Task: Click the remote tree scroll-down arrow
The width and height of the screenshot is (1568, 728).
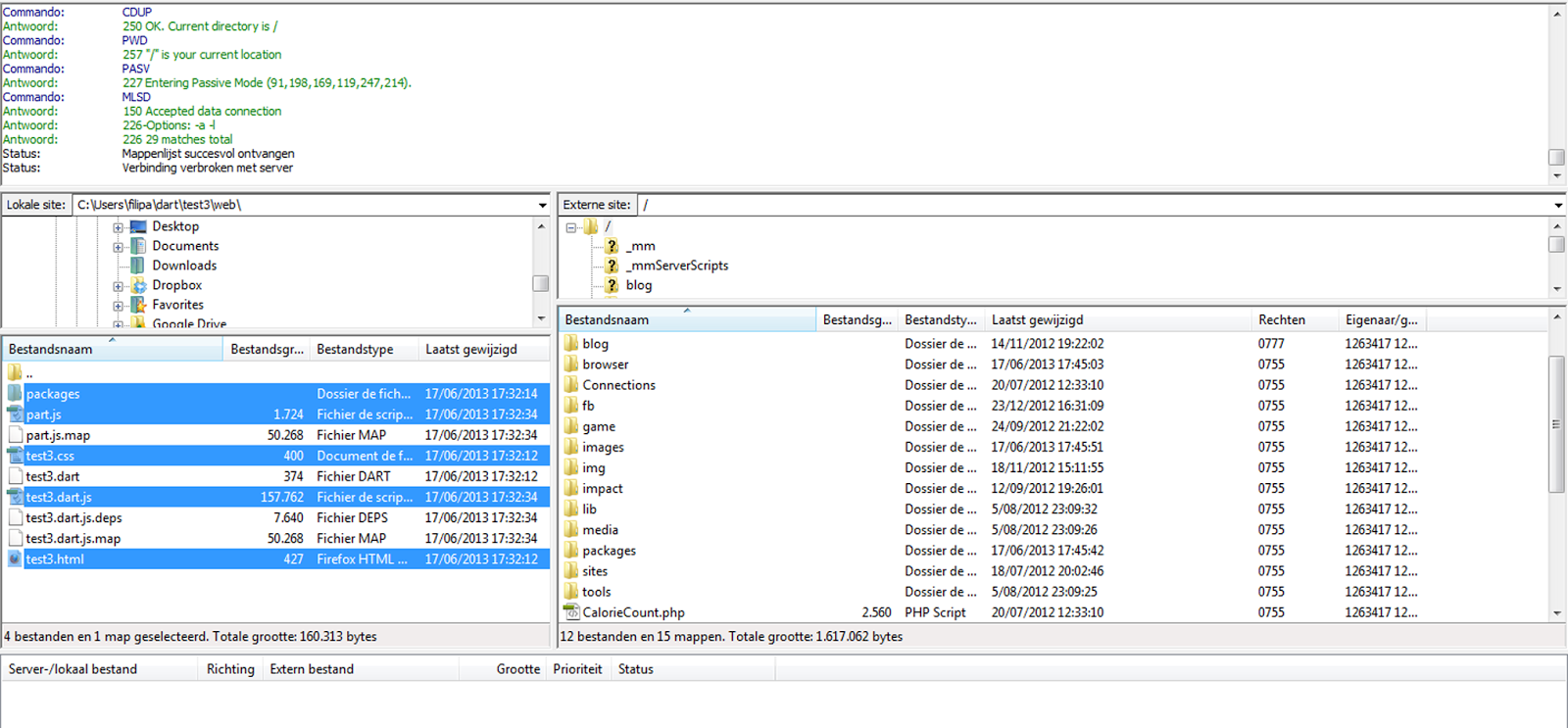Action: 1557,289
